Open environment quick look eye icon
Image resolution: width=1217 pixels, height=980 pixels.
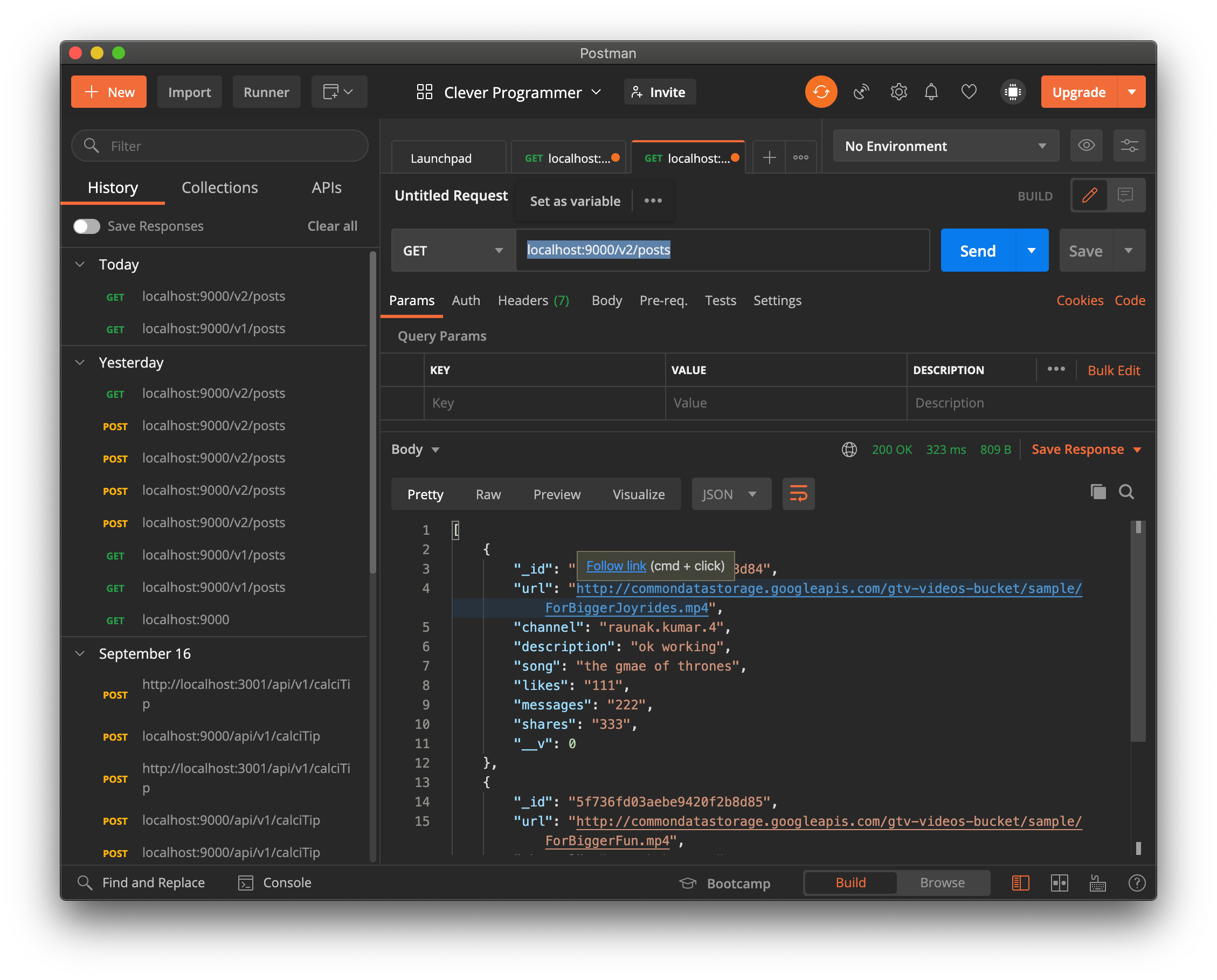pos(1086,146)
